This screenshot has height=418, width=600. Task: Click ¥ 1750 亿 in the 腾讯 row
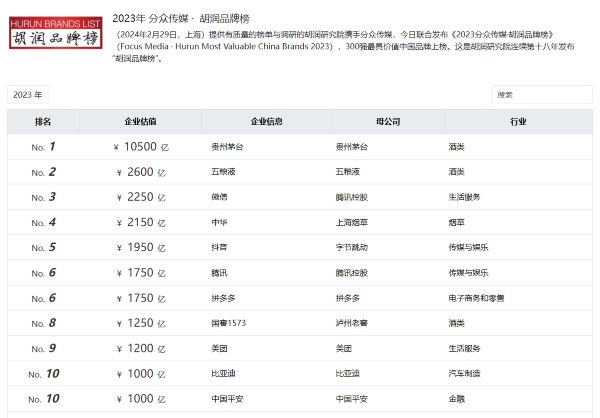point(140,273)
